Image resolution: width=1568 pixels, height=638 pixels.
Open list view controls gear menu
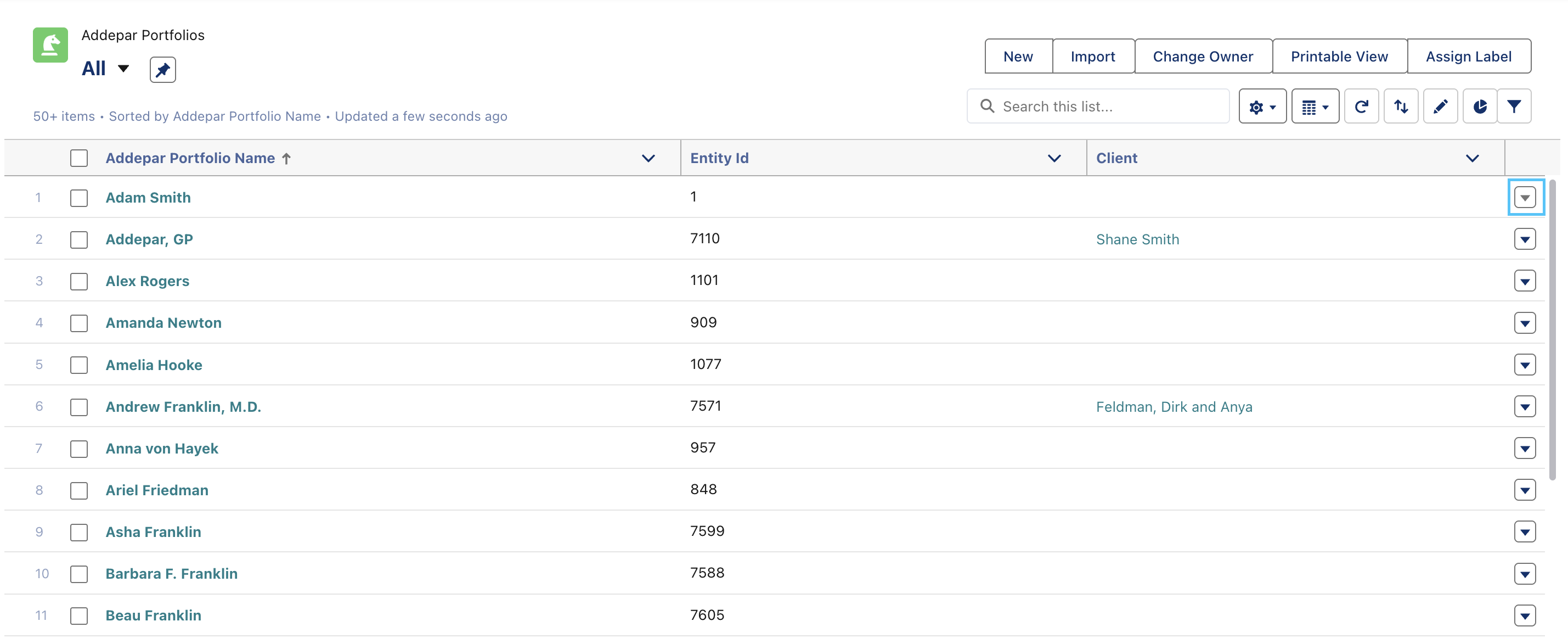1262,107
